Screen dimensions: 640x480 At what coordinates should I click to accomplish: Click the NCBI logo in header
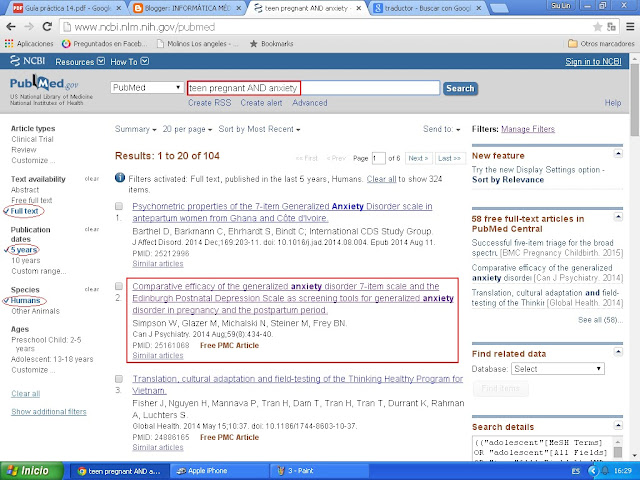tap(28, 61)
